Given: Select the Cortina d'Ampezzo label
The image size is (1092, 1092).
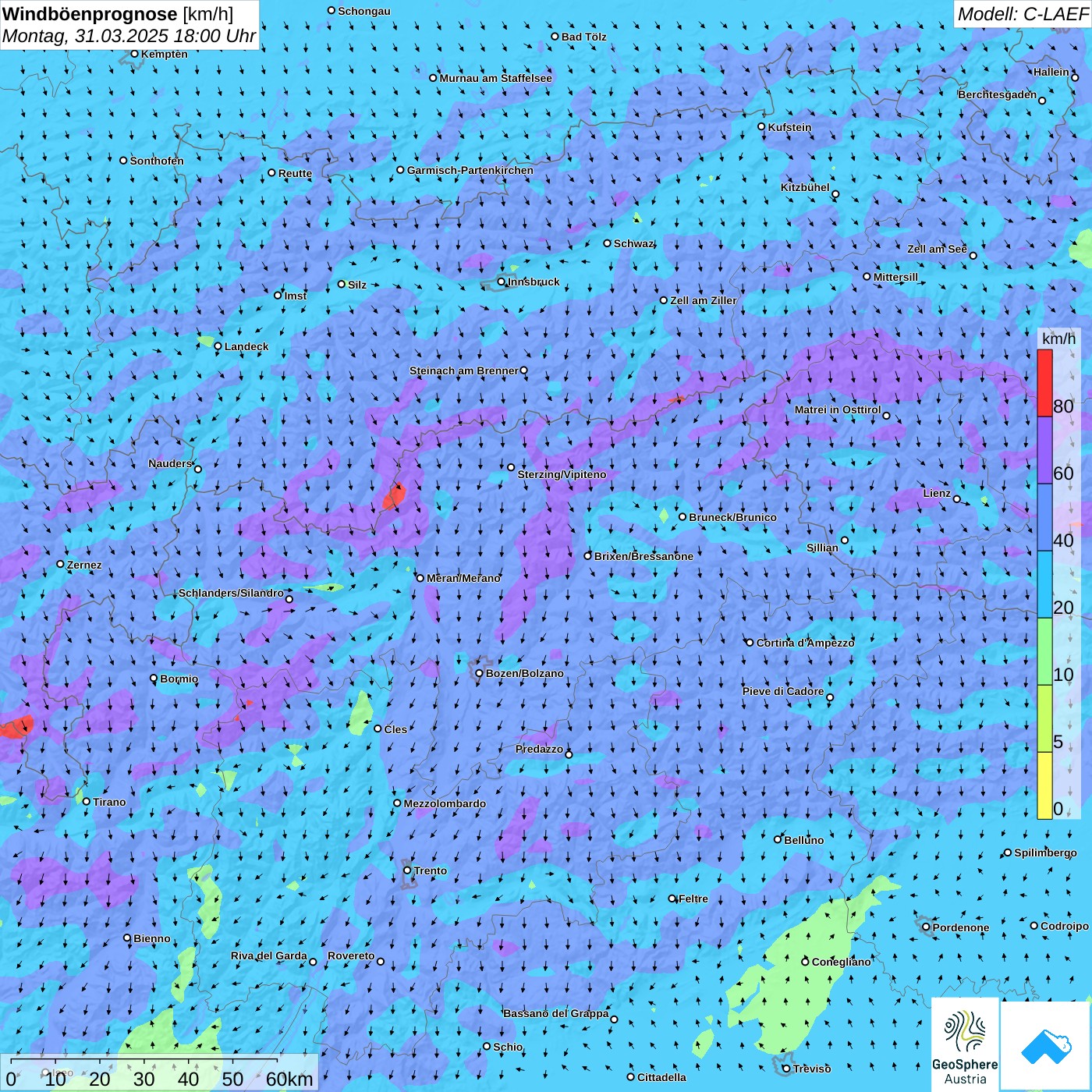Looking at the screenshot, I should 805,643.
